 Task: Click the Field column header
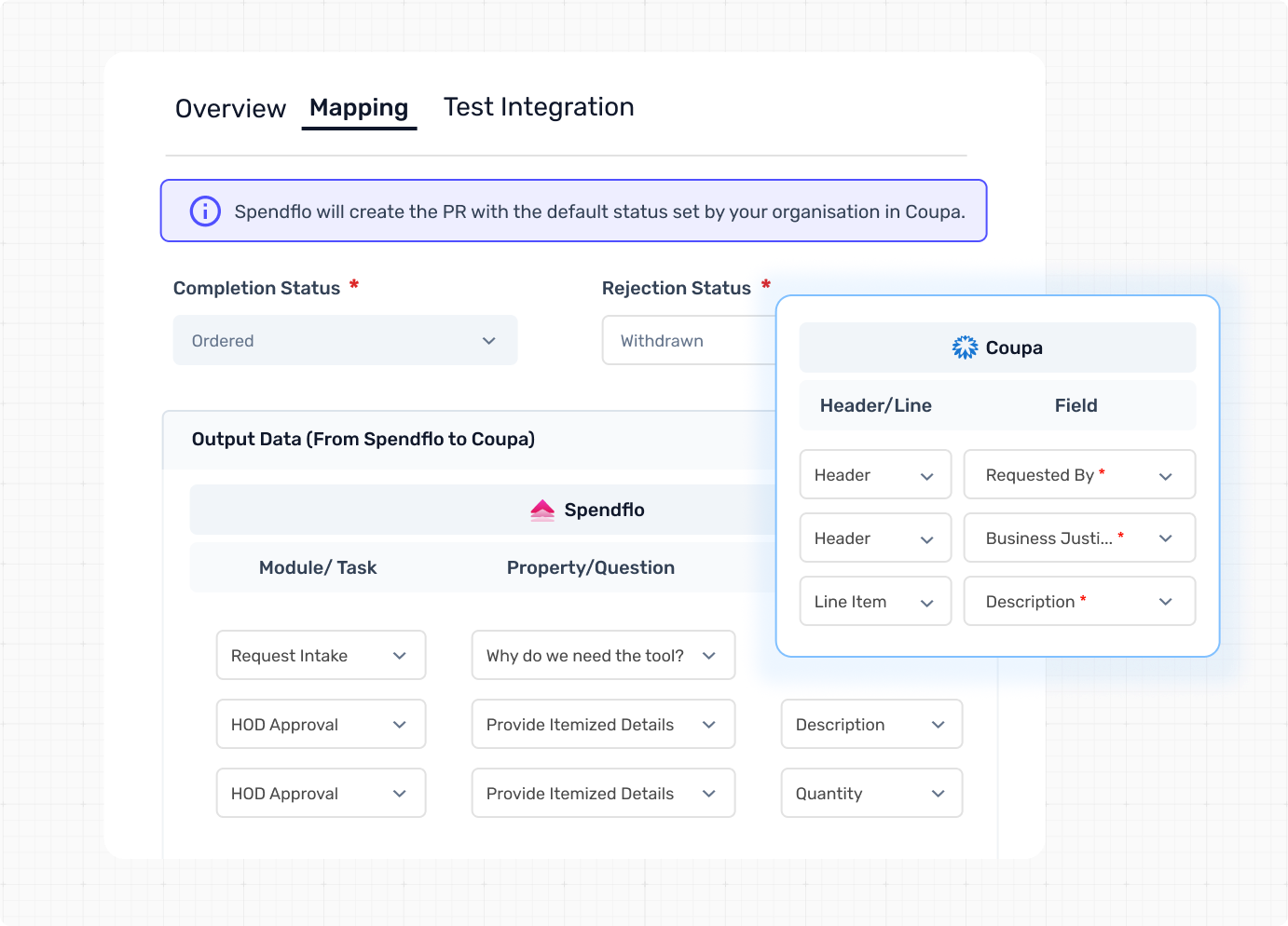[x=1076, y=405]
